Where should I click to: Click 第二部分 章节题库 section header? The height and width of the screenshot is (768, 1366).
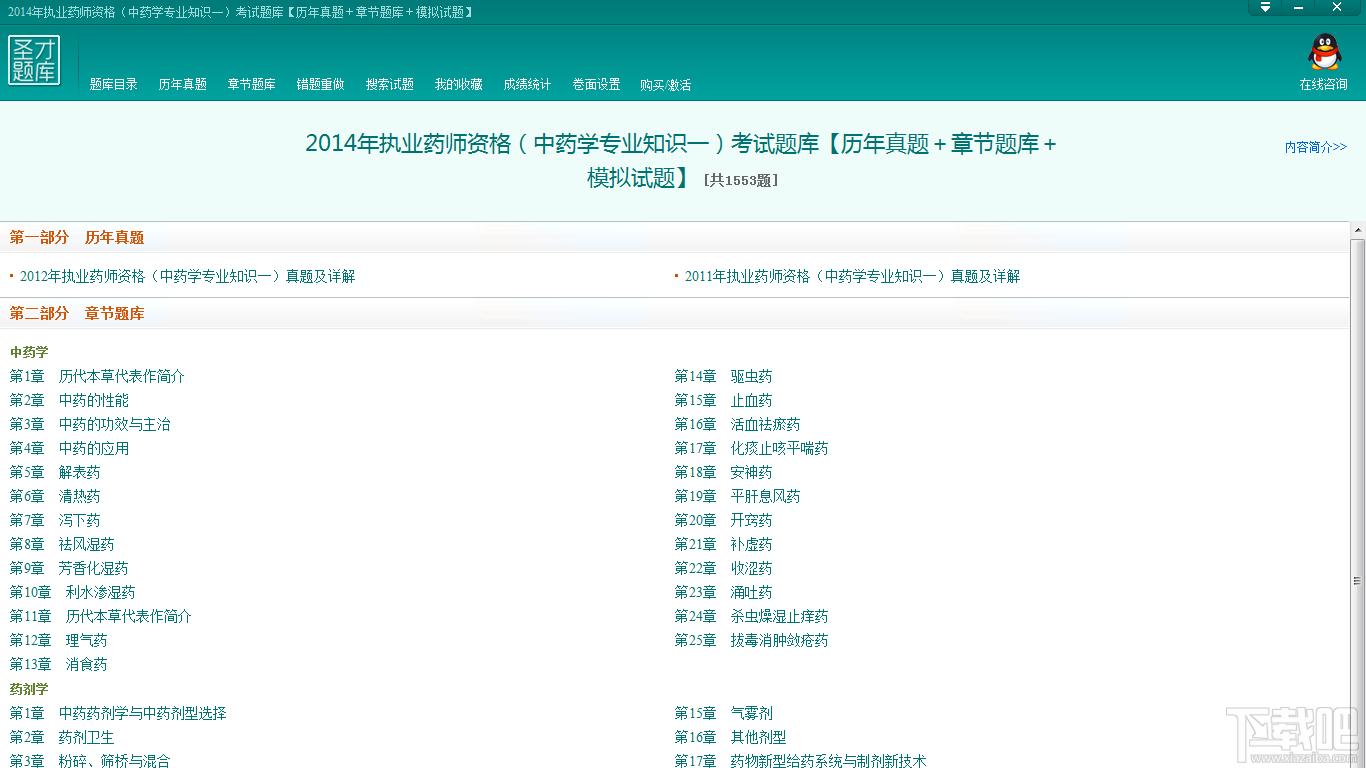pyautogui.click(x=77, y=313)
